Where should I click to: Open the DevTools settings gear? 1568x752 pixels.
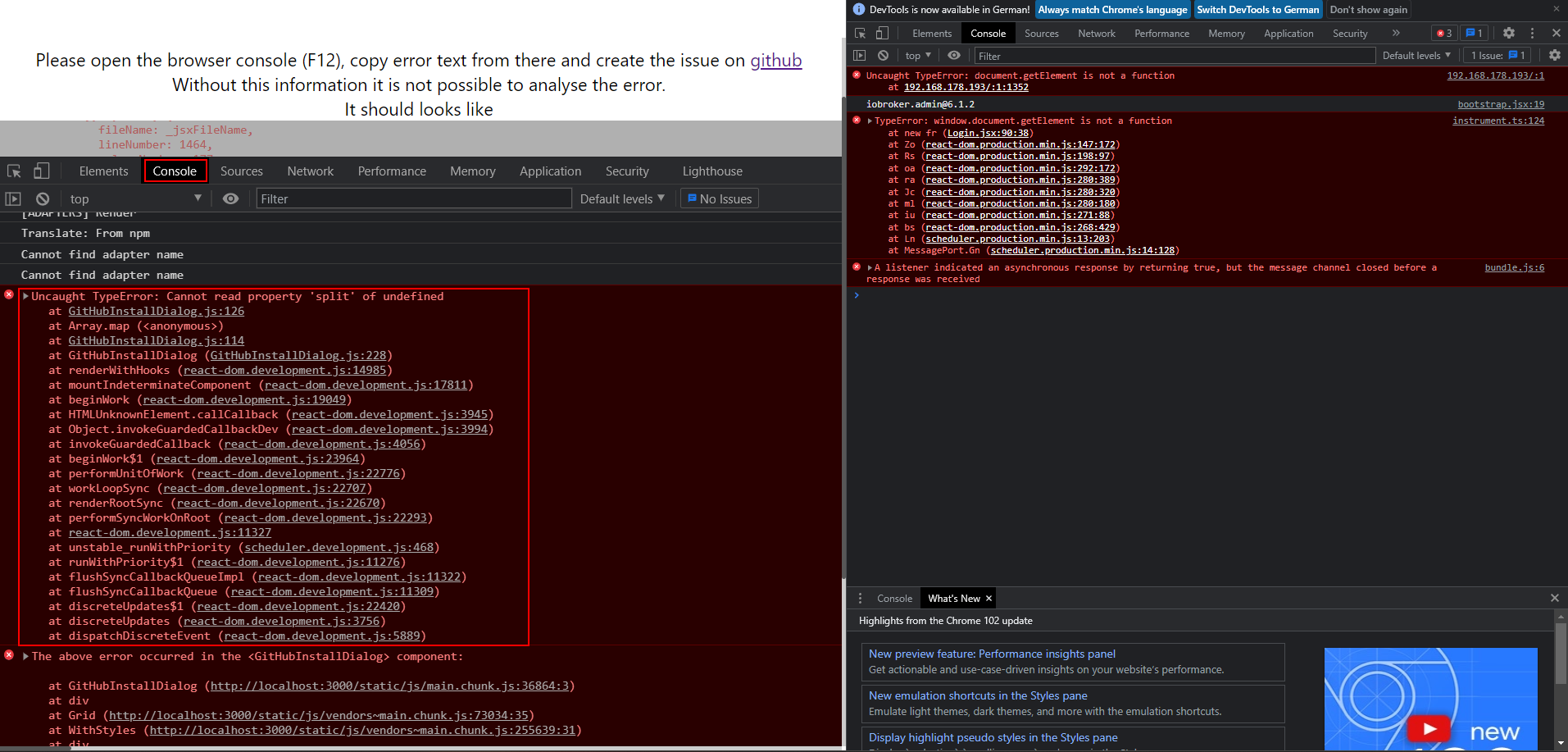coord(1510,33)
